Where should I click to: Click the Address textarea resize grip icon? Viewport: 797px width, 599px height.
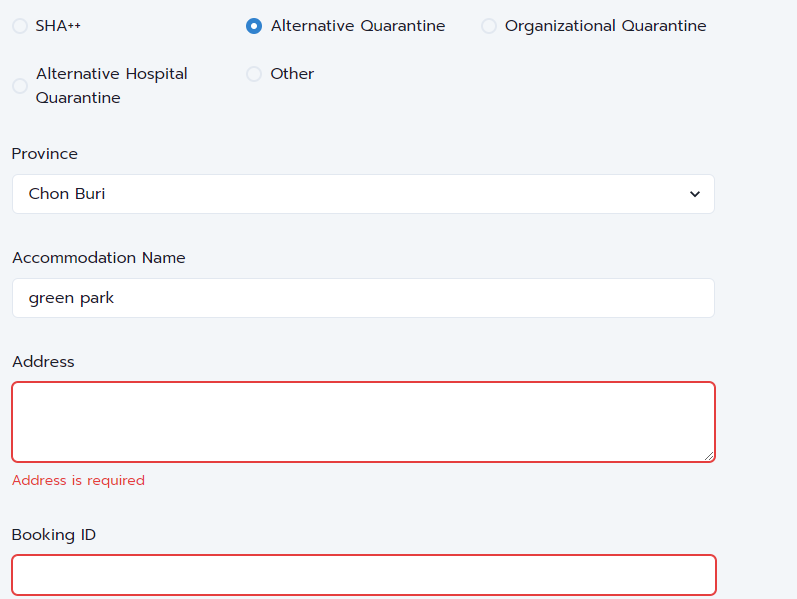[709, 456]
